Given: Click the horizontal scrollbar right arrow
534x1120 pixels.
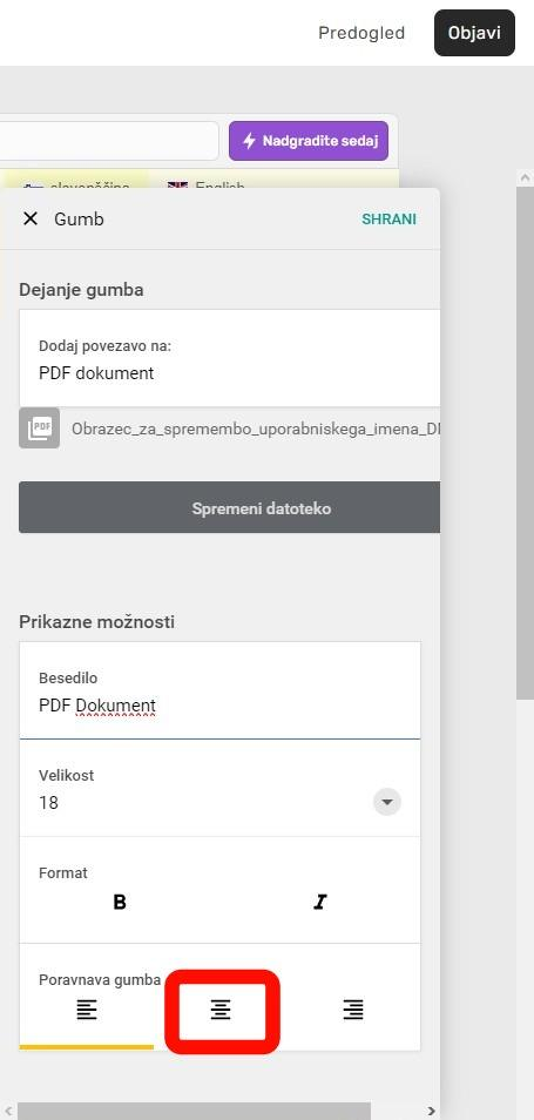Looking at the screenshot, I should [431, 1111].
